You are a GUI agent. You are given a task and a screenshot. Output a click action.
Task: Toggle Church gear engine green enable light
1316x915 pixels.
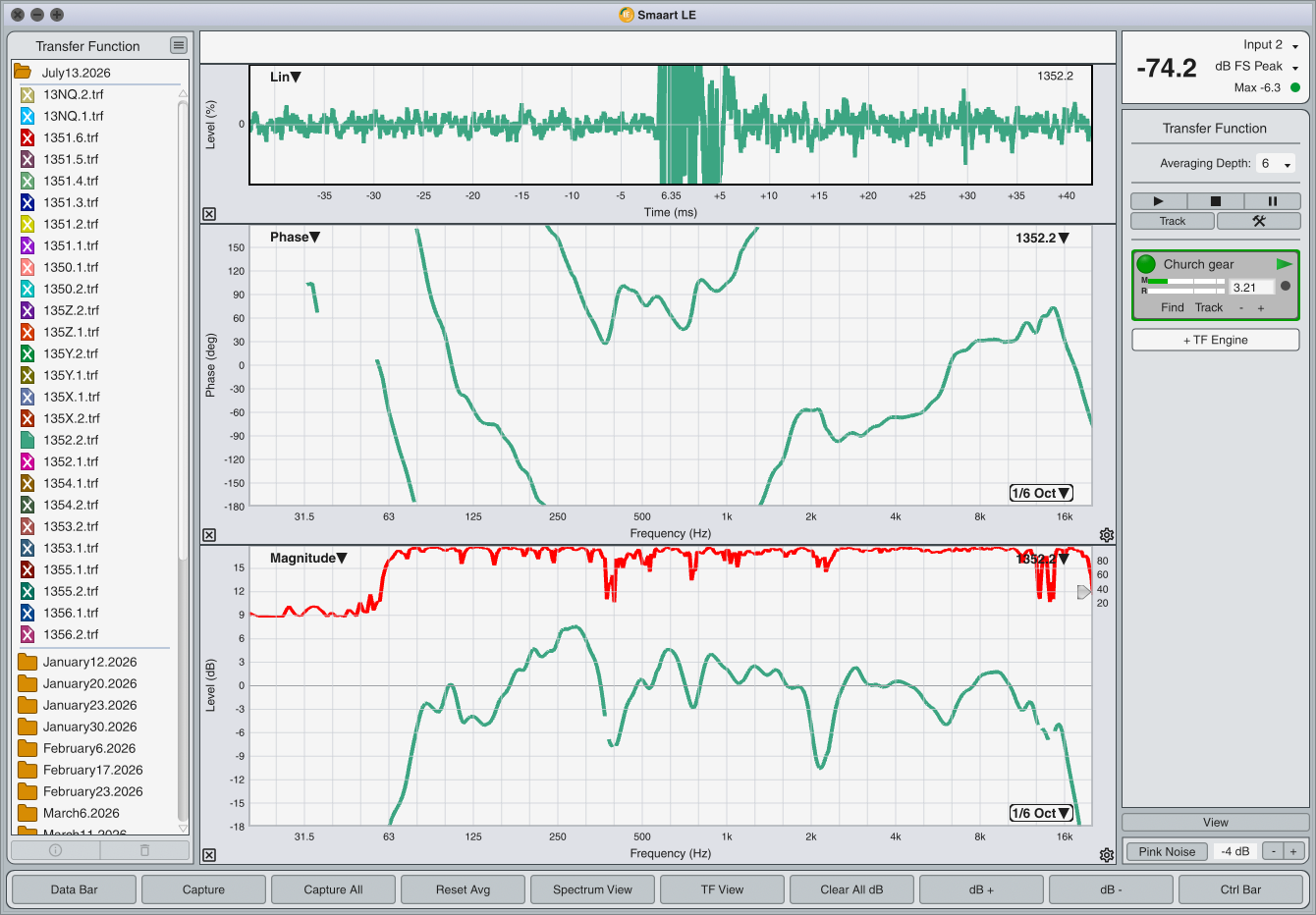(x=1146, y=264)
